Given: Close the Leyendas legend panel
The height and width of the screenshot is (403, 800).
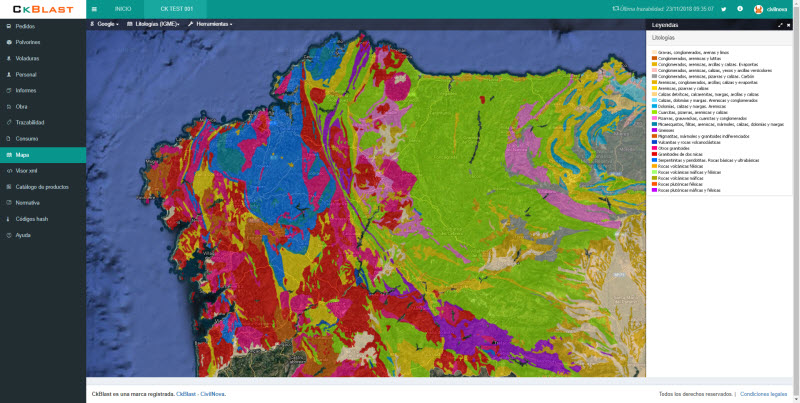Looking at the screenshot, I should [790, 23].
